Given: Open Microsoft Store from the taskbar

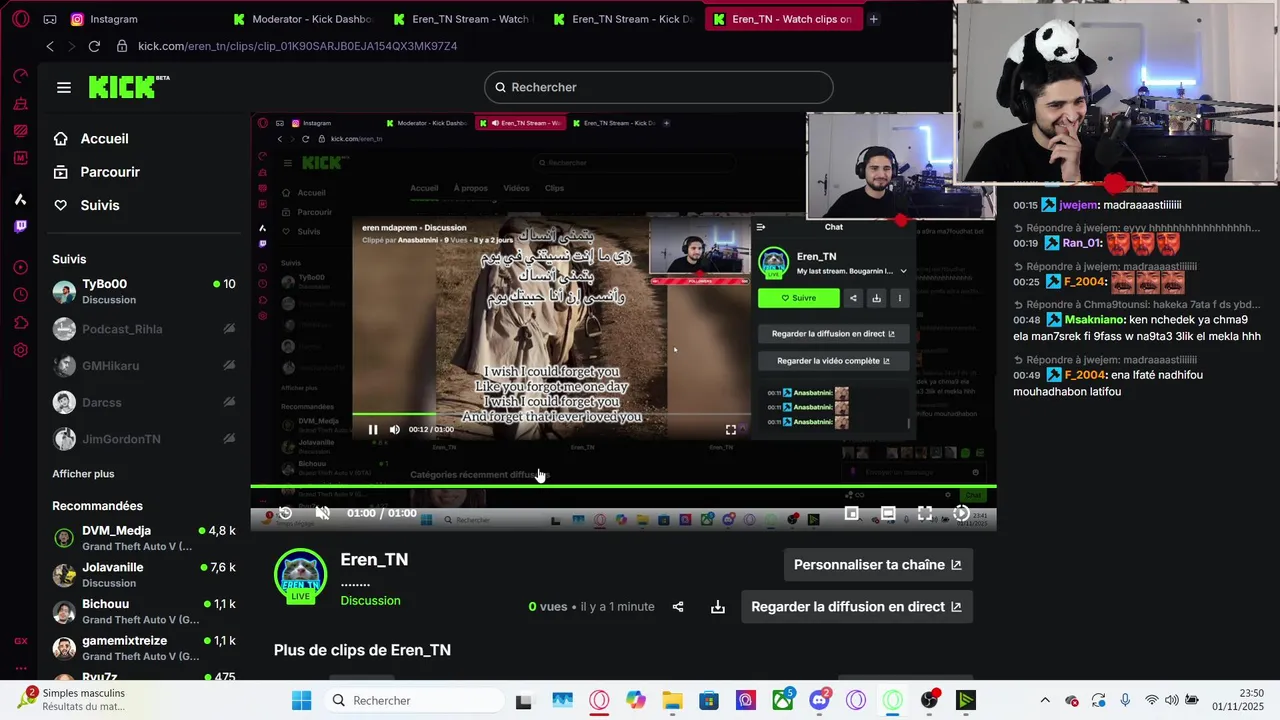Looking at the screenshot, I should [709, 700].
